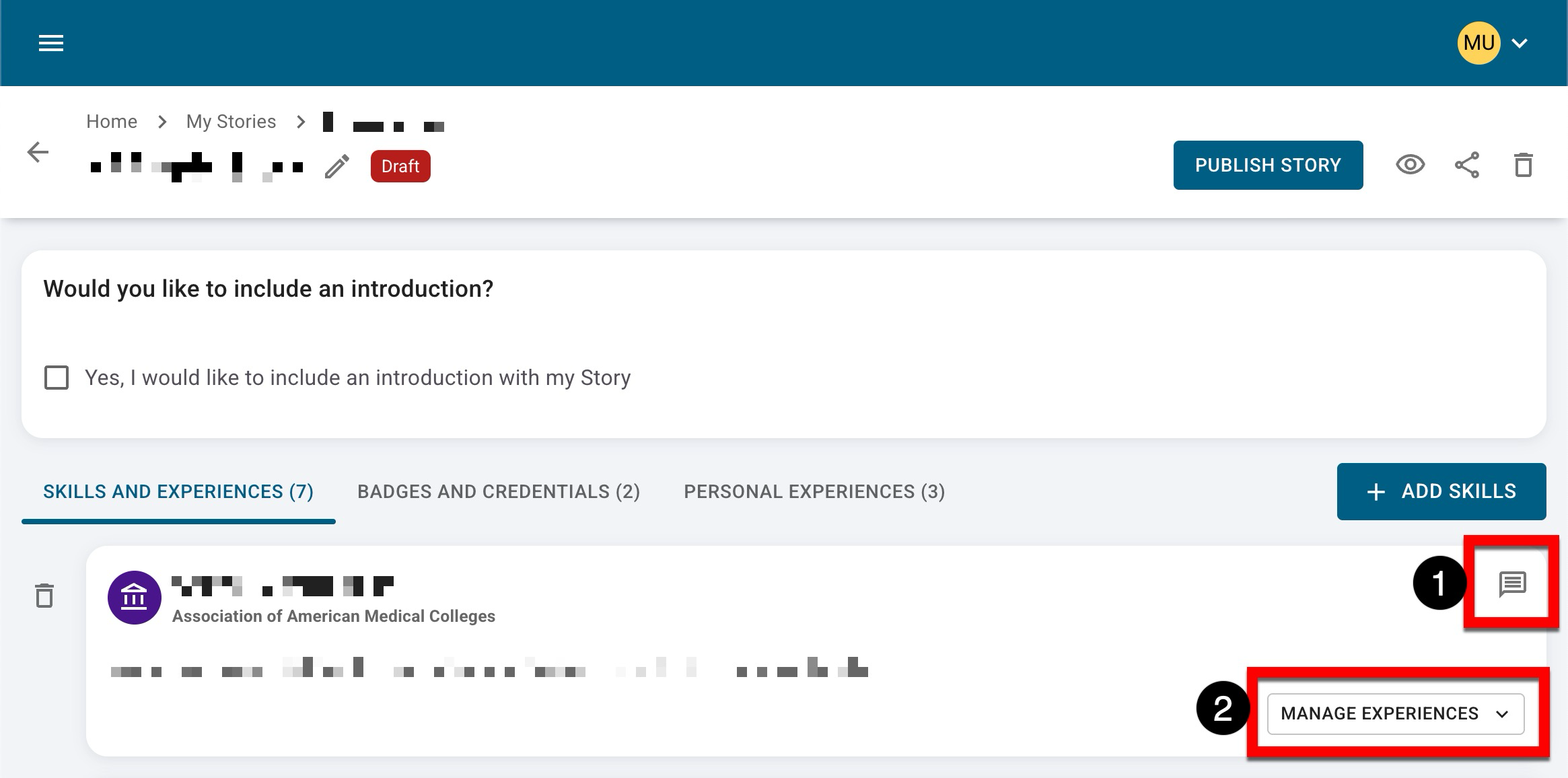The width and height of the screenshot is (1568, 778).
Task: Remove skill card with trash icon
Action: click(x=44, y=596)
